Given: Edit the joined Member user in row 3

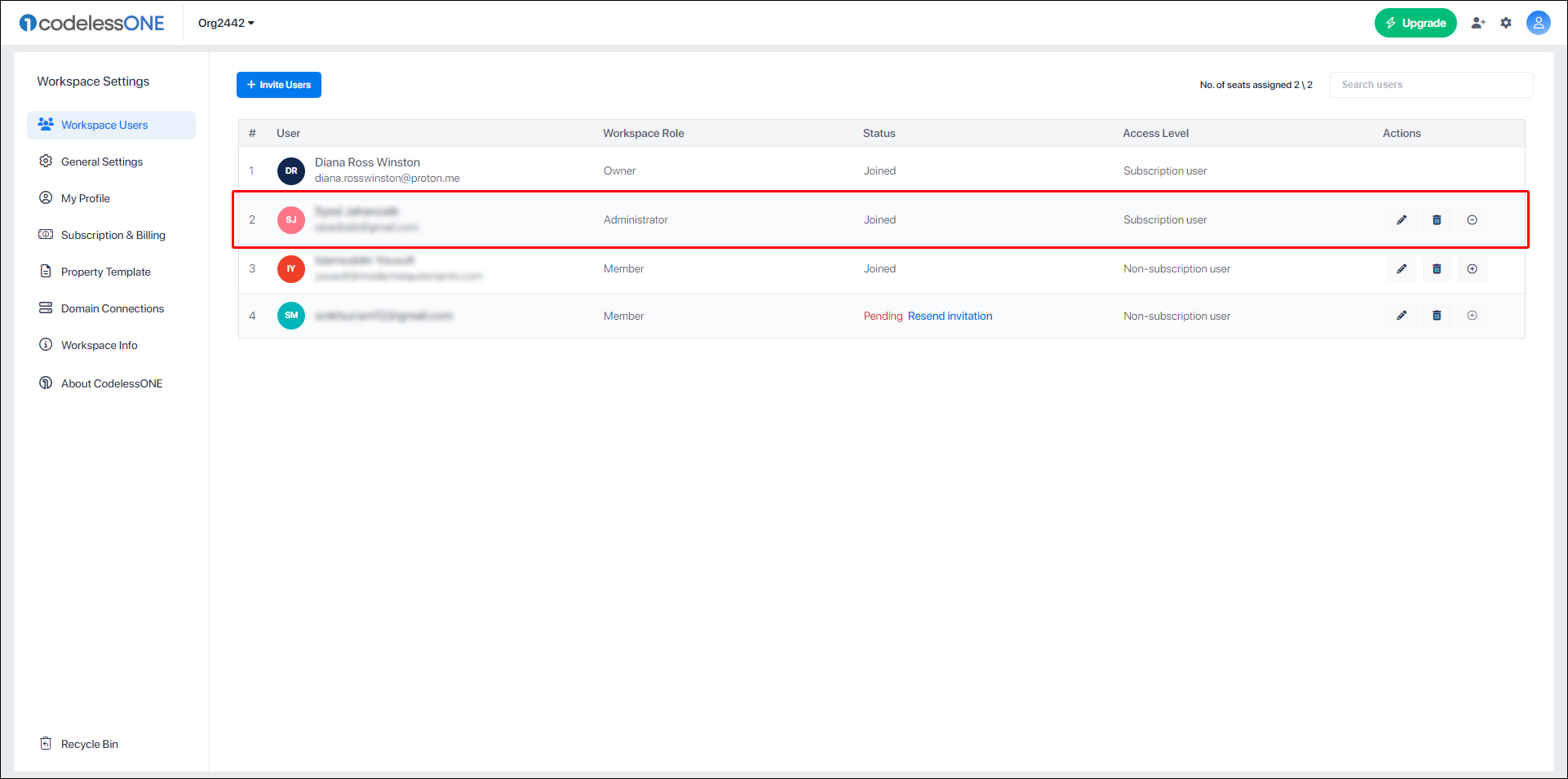Looking at the screenshot, I should click(1402, 268).
